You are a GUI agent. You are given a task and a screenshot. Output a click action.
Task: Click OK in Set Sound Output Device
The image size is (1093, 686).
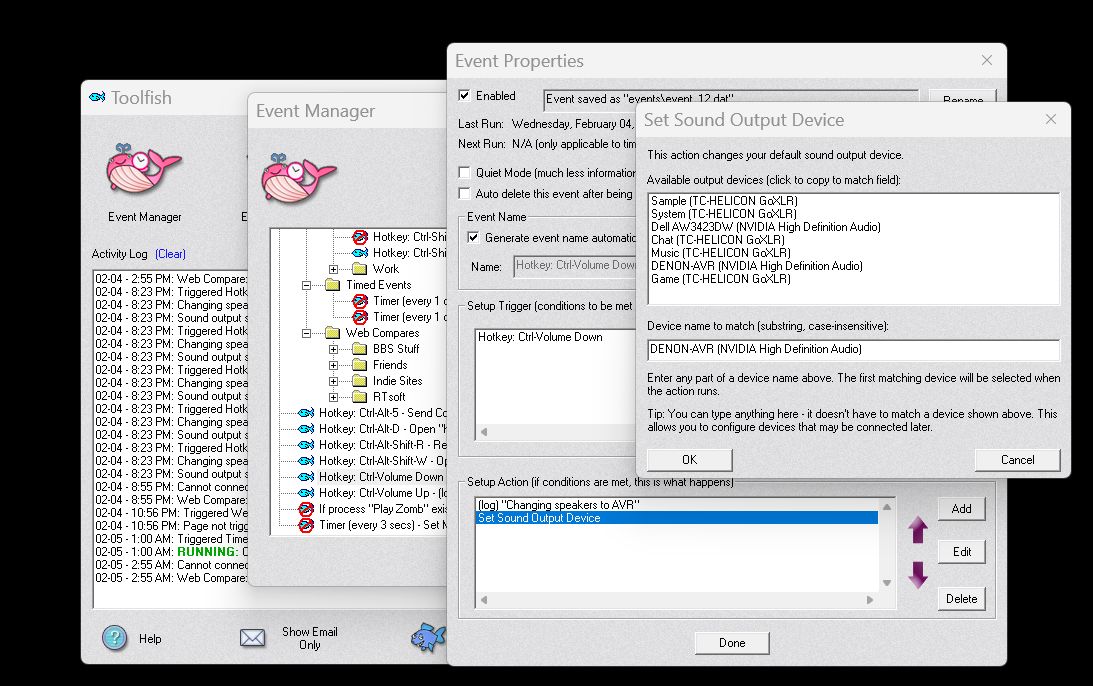[689, 459]
